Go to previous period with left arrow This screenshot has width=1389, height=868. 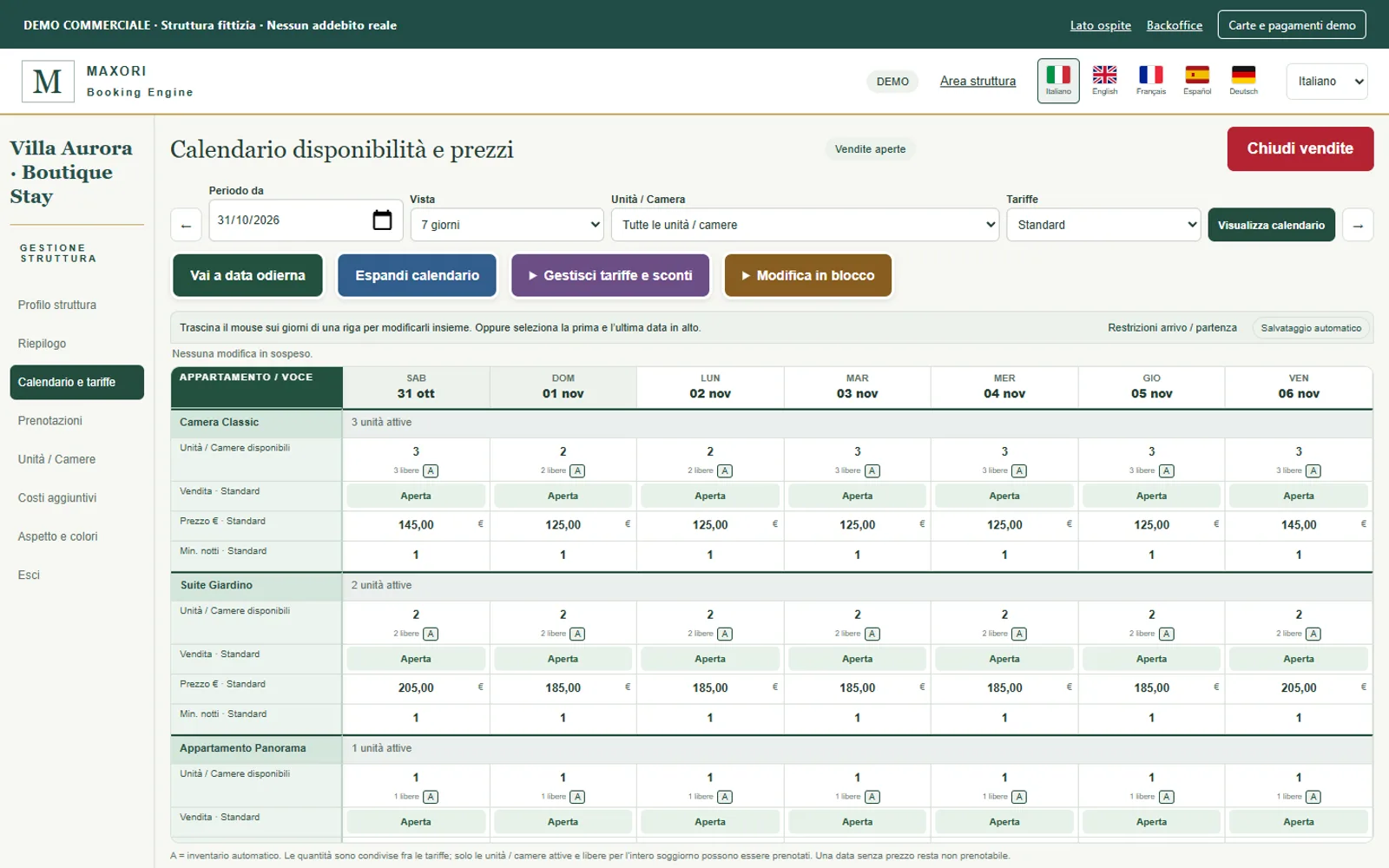tap(186, 225)
